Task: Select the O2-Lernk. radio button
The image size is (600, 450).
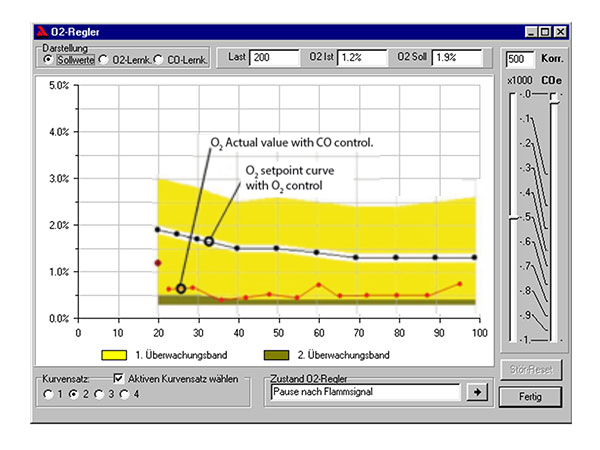Action: coord(104,60)
